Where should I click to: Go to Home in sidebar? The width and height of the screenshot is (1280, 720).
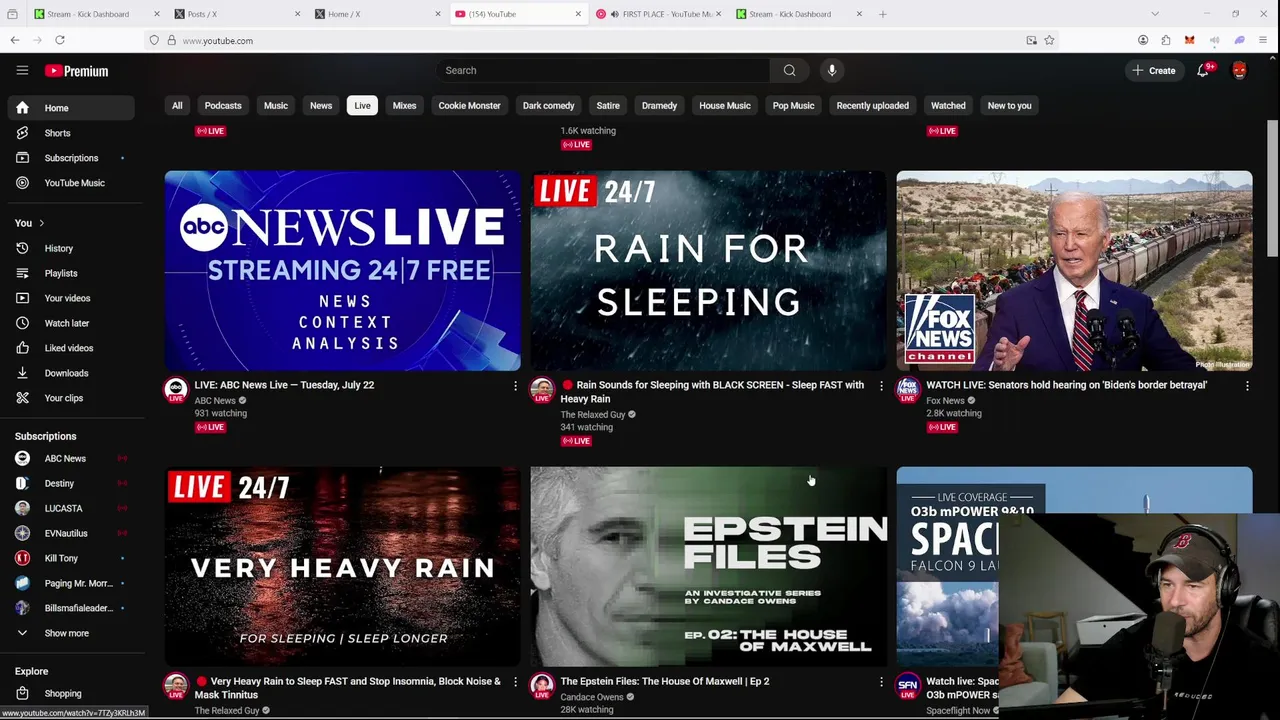pos(70,108)
